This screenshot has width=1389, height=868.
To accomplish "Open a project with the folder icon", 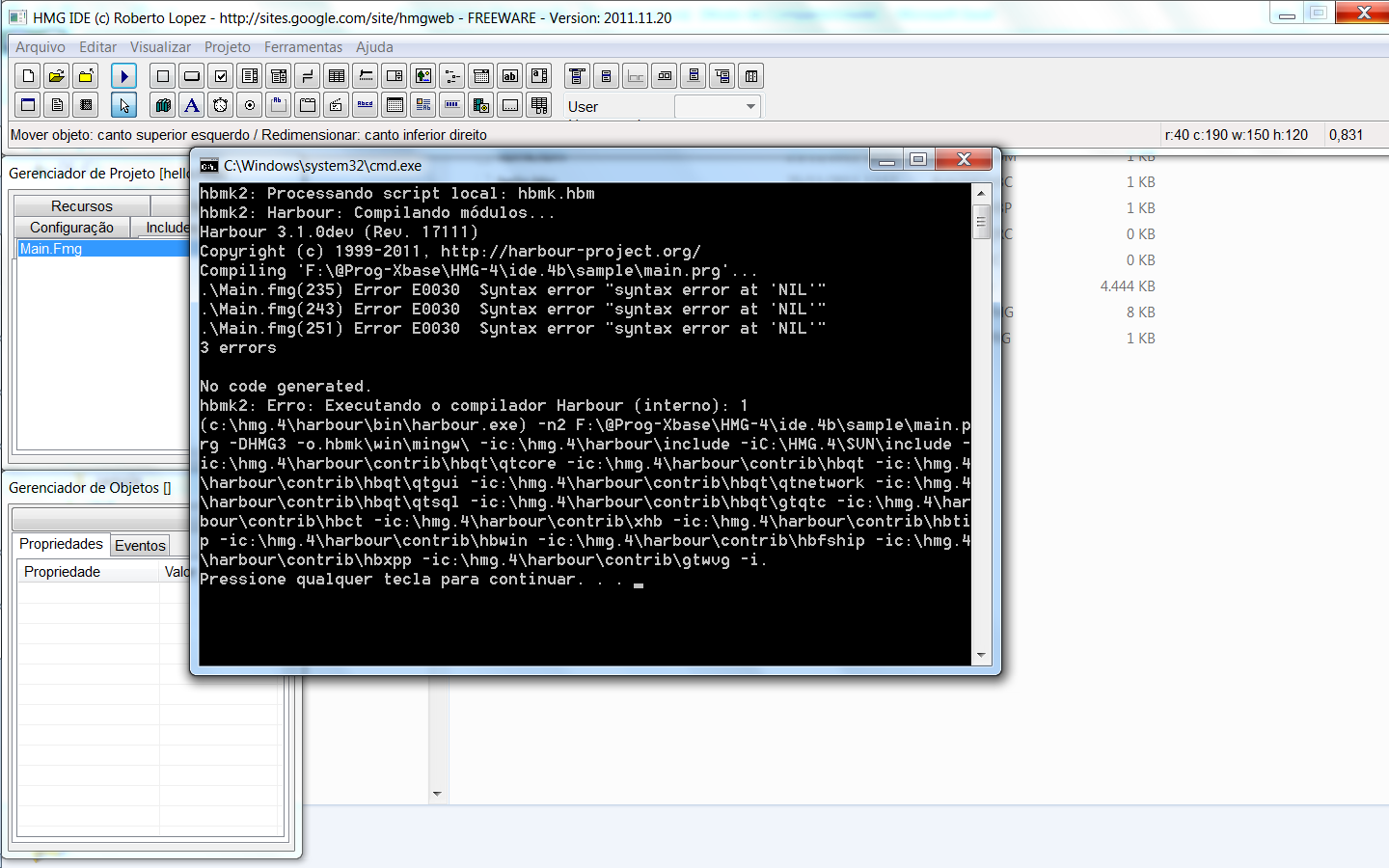I will (x=57, y=76).
